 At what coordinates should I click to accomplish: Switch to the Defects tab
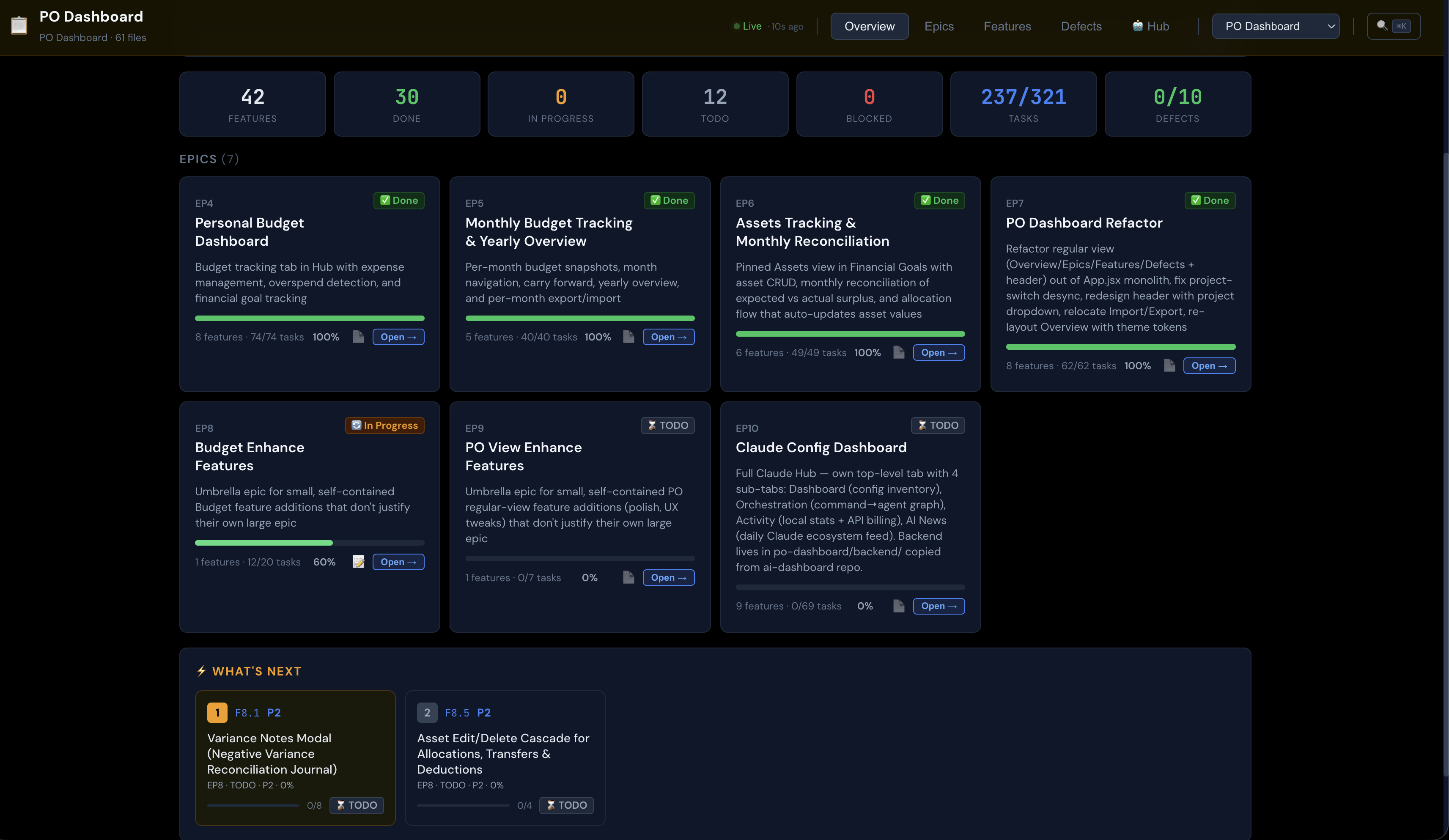(1081, 26)
